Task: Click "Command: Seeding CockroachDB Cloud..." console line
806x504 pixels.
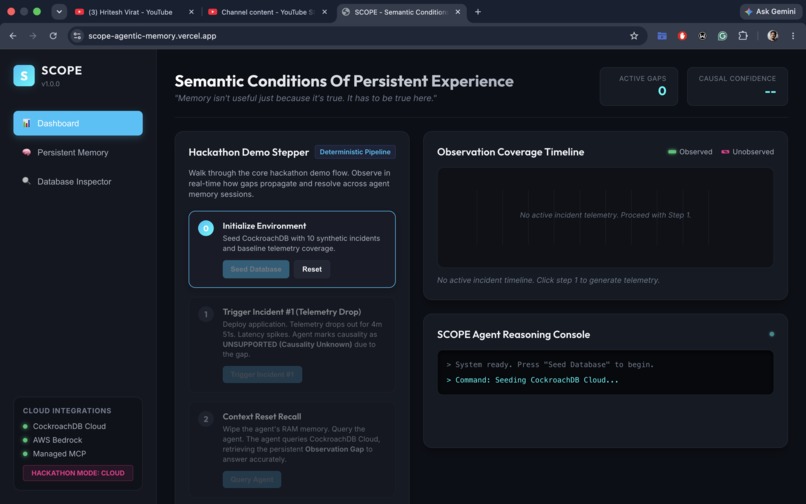Action: point(532,380)
